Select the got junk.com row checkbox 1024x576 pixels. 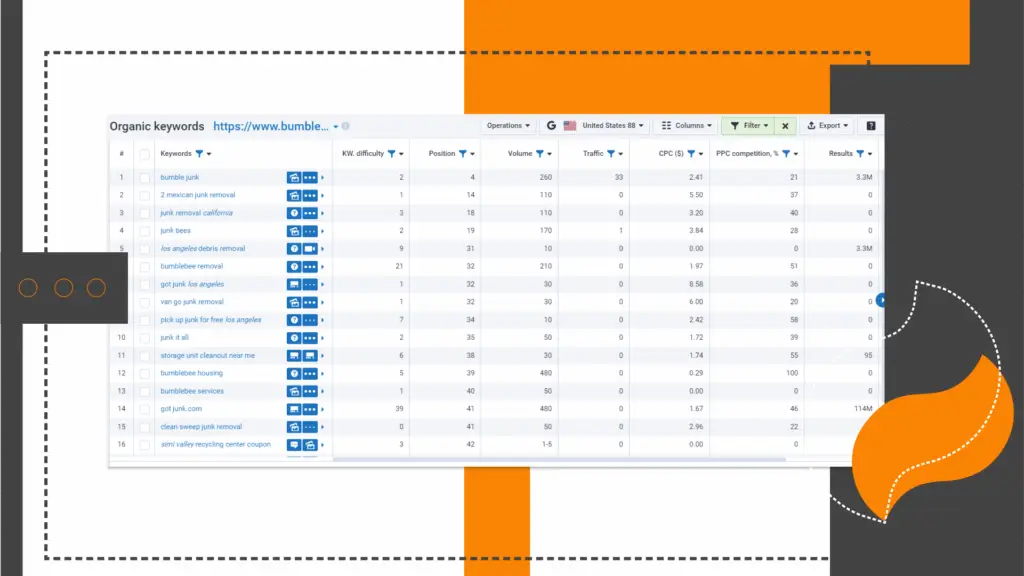pyautogui.click(x=145, y=409)
